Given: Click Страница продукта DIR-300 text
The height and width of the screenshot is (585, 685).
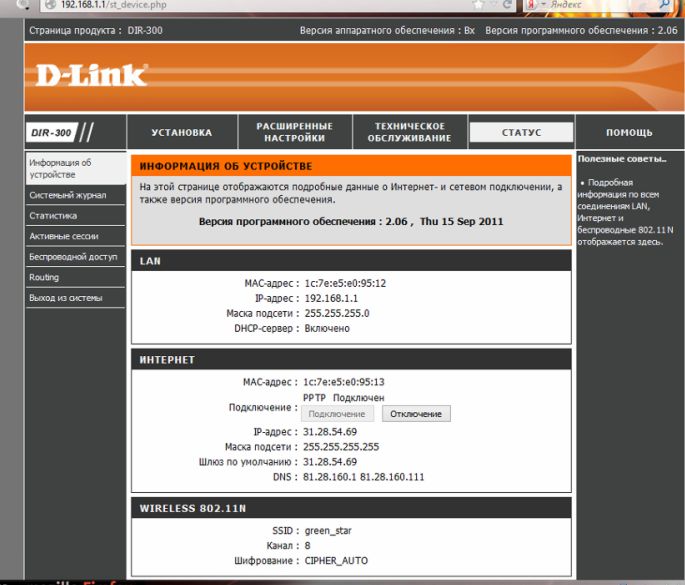Looking at the screenshot, I should pos(96,30).
